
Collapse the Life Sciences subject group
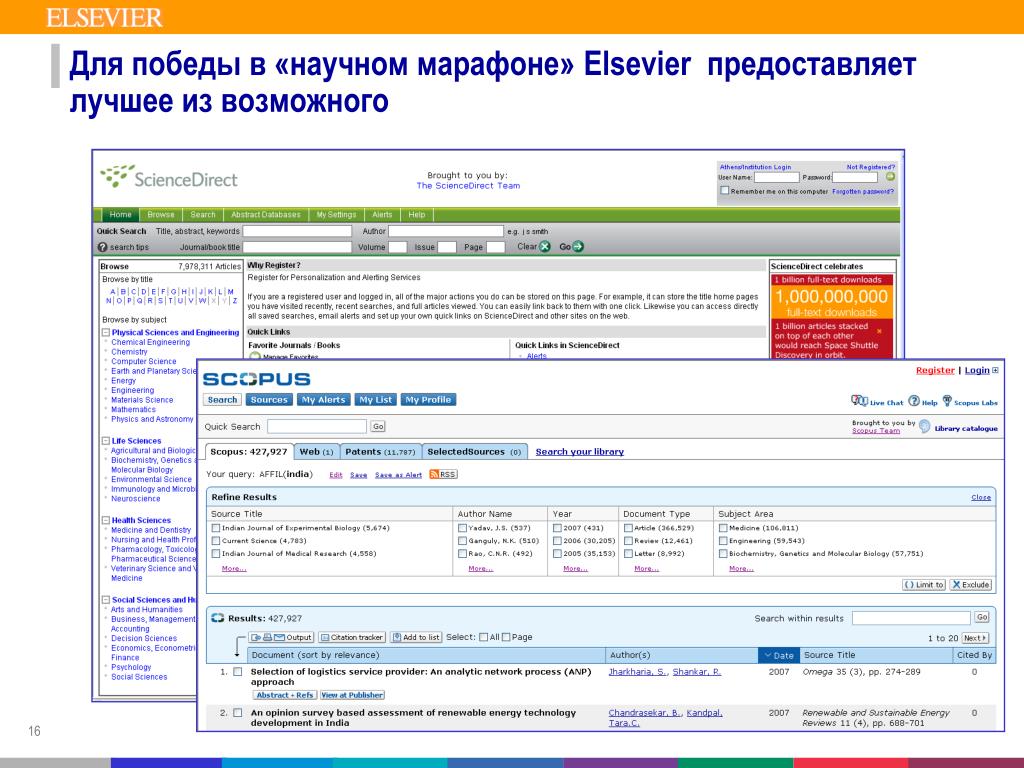click(x=106, y=441)
